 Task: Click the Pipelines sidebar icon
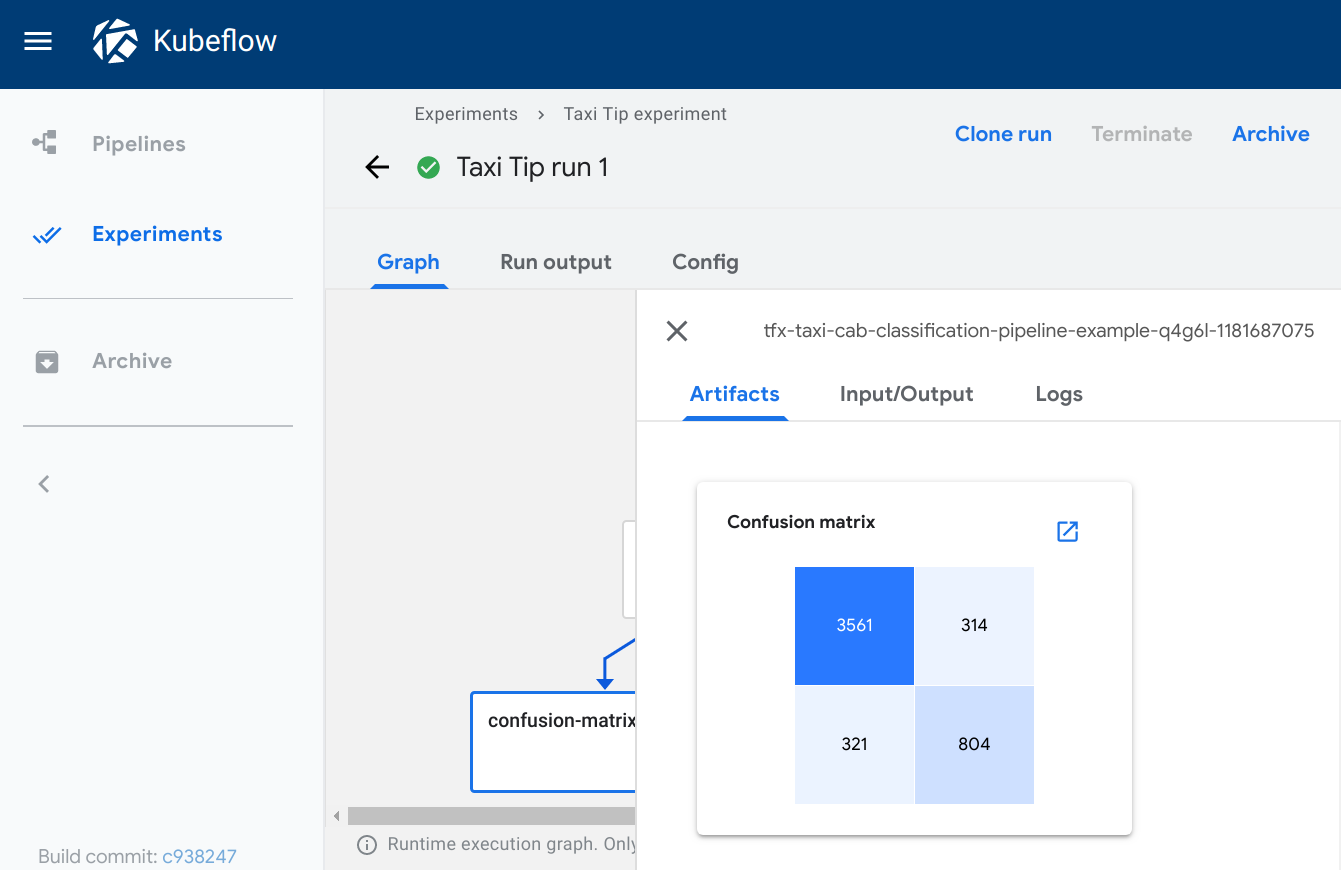45,144
